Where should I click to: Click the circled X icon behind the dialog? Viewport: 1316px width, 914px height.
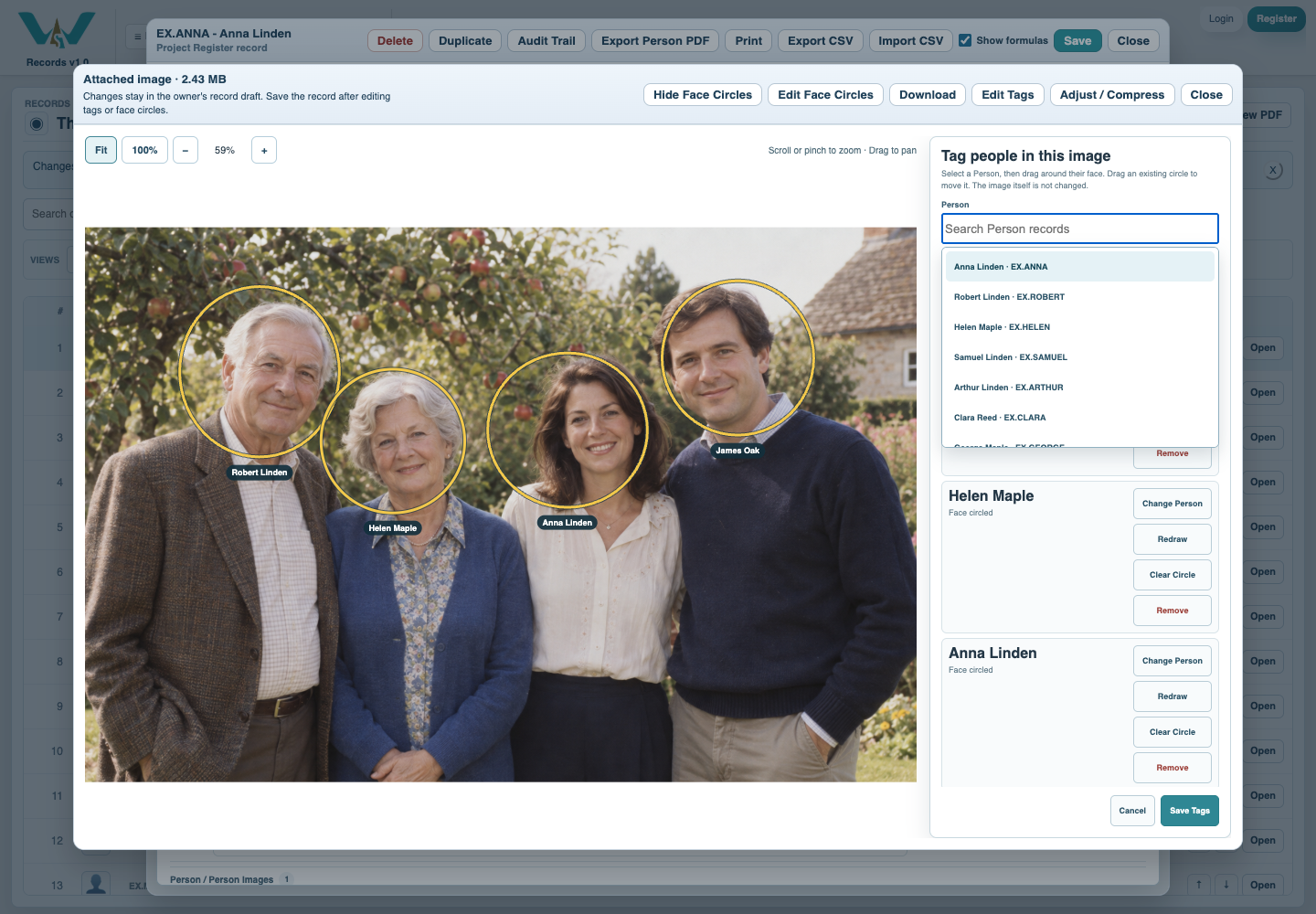pos(1273,170)
